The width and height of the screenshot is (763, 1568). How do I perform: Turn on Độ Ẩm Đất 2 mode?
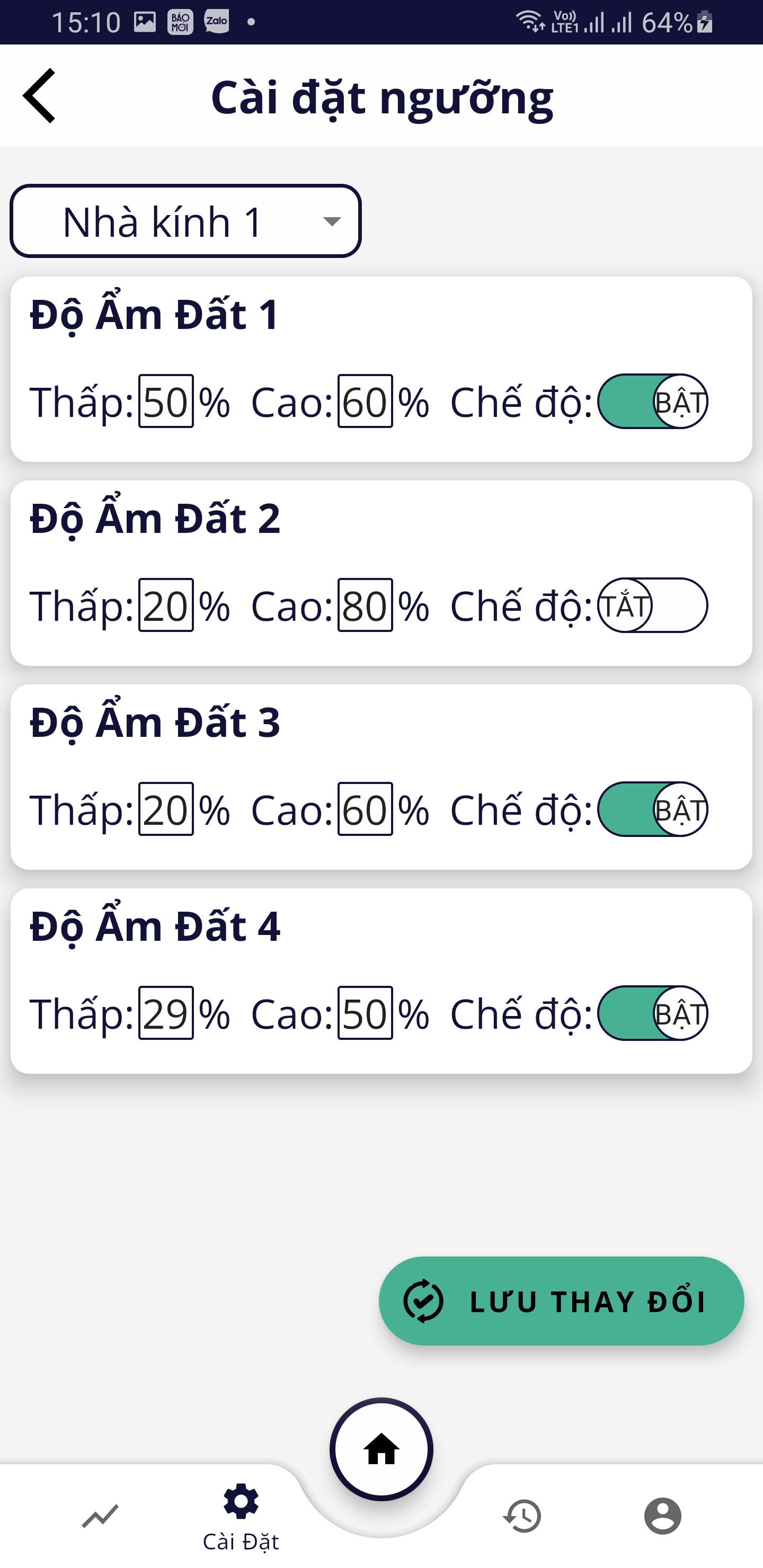click(x=653, y=605)
